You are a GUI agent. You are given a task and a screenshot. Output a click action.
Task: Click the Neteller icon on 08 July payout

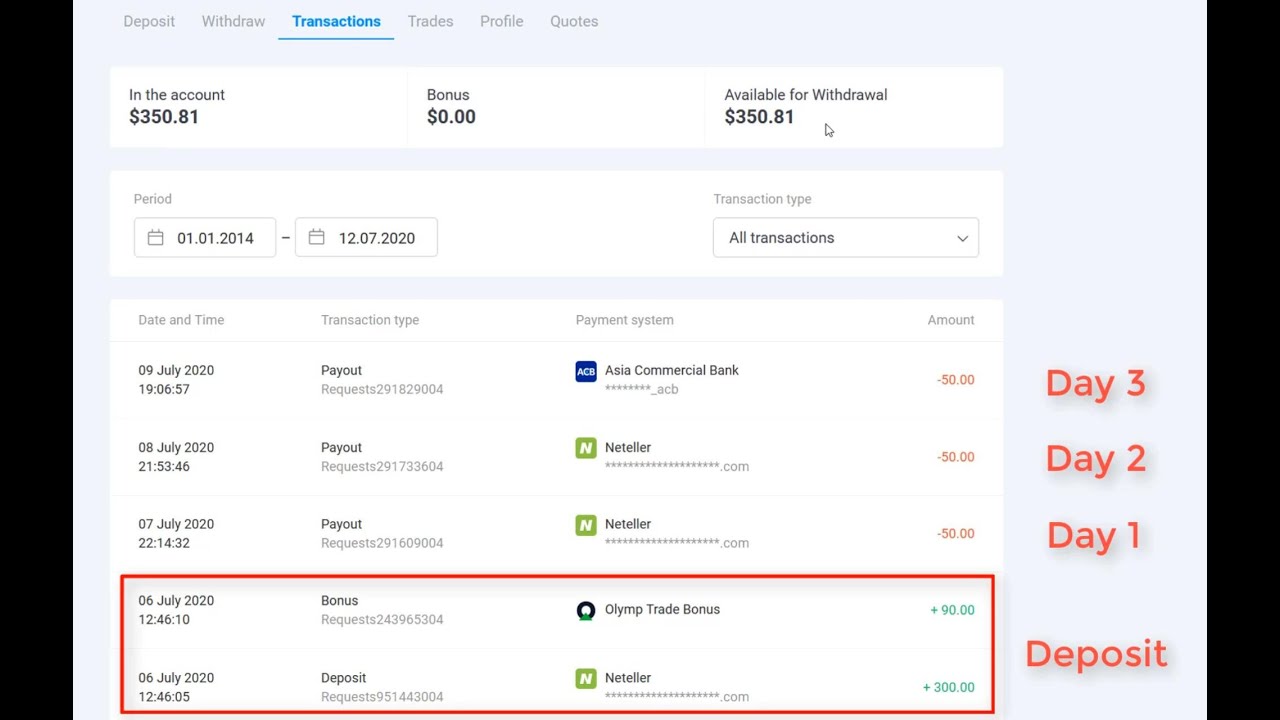click(x=586, y=448)
